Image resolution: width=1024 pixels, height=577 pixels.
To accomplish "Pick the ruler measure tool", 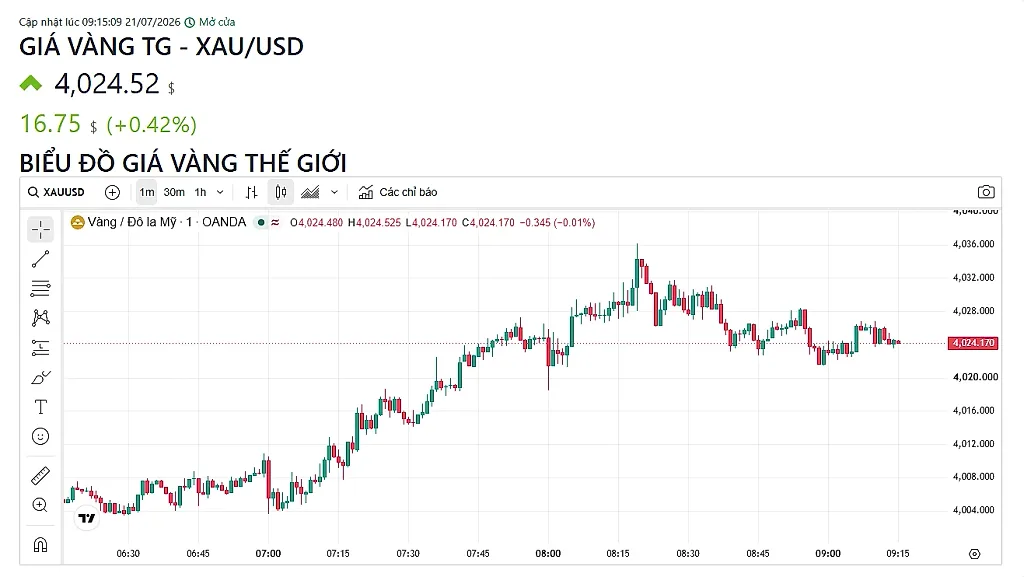I will pyautogui.click(x=40, y=476).
